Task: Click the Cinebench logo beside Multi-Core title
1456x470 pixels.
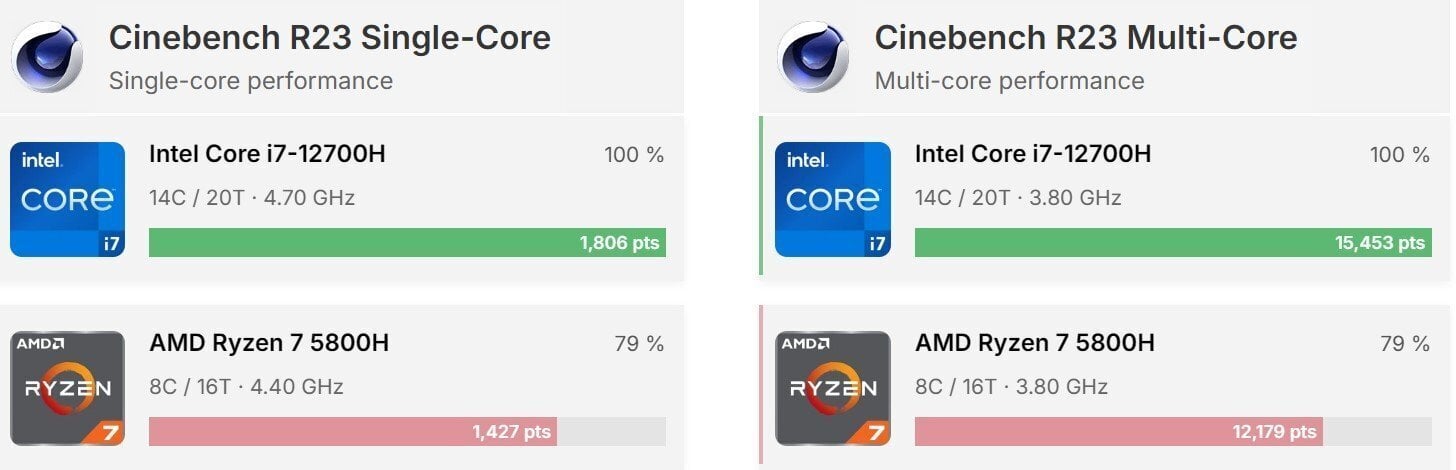Action: coord(814,57)
